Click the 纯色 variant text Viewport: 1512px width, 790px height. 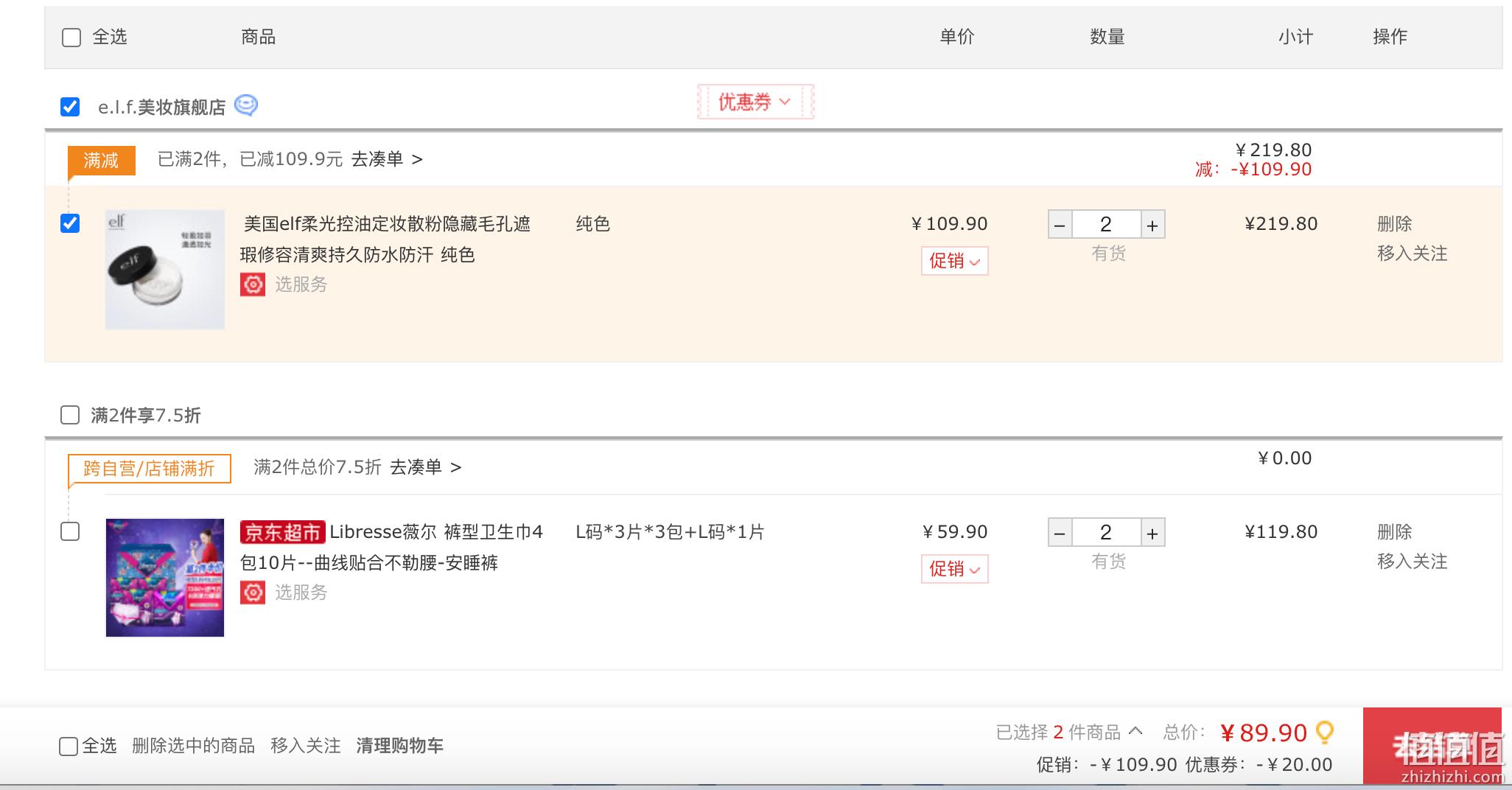point(593,224)
